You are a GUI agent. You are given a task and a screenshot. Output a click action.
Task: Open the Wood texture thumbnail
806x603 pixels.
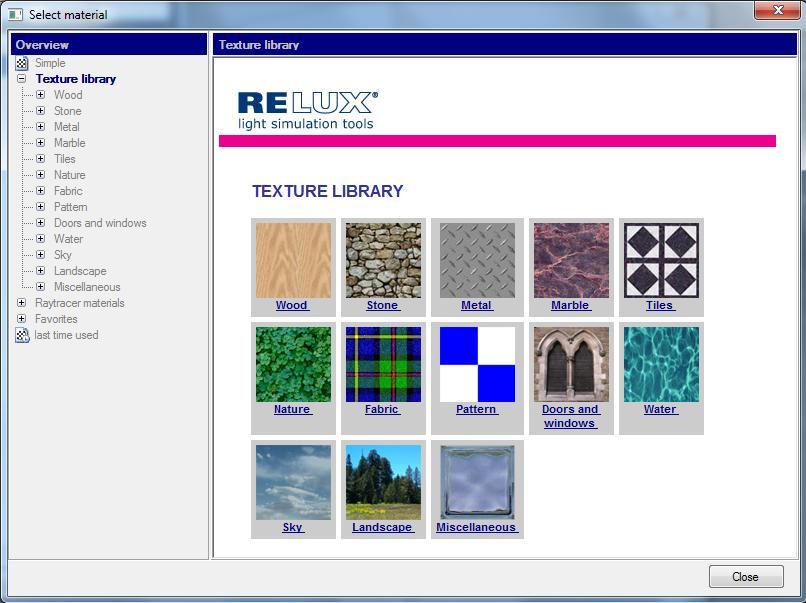(293, 260)
